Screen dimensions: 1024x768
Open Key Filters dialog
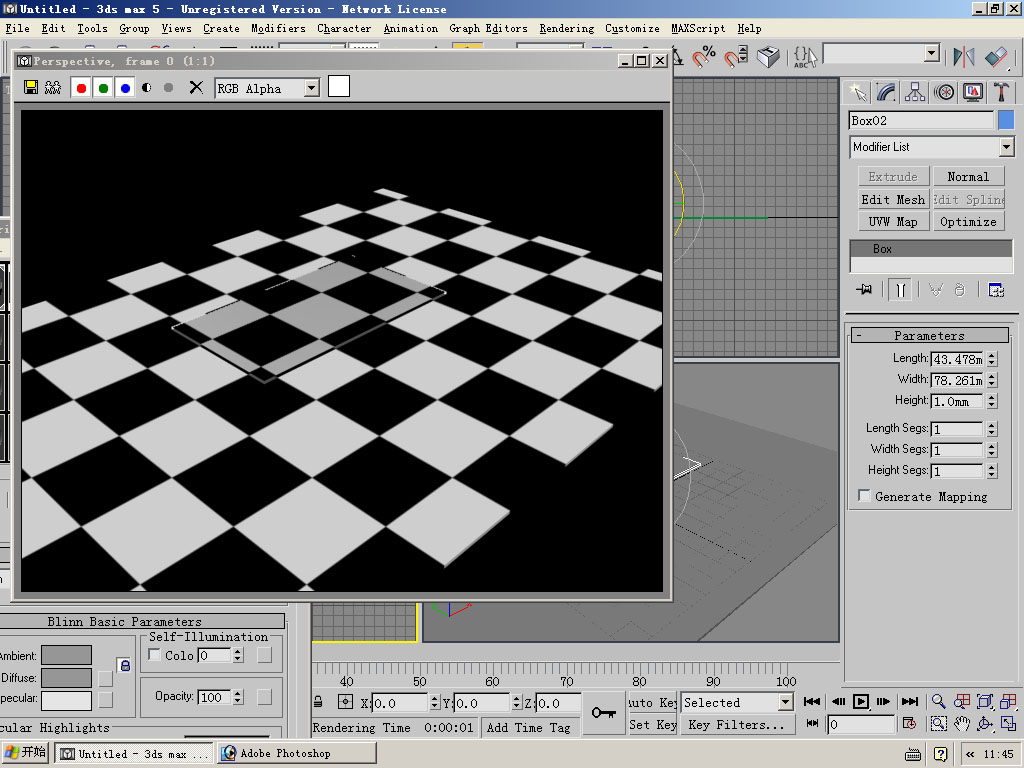(737, 725)
